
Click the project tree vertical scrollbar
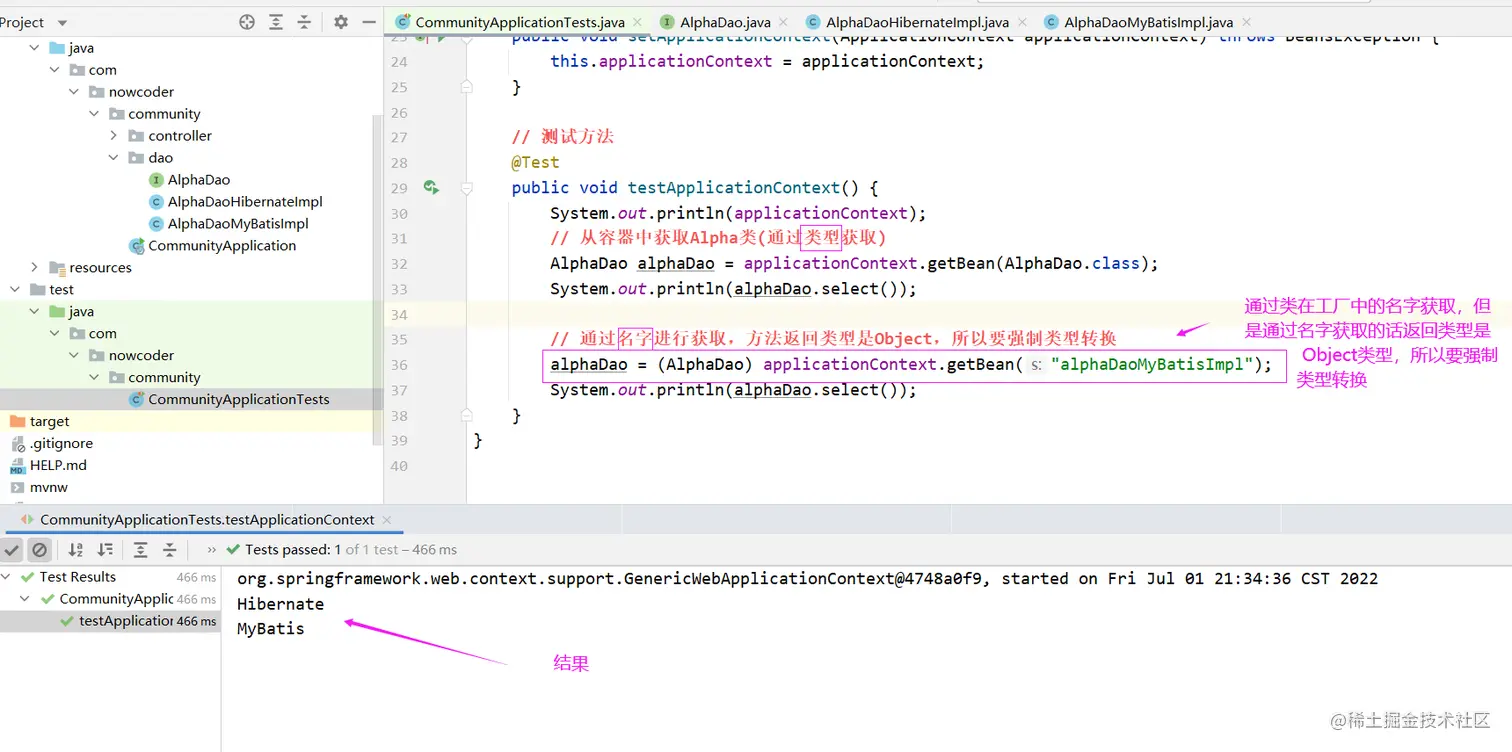tap(378, 280)
